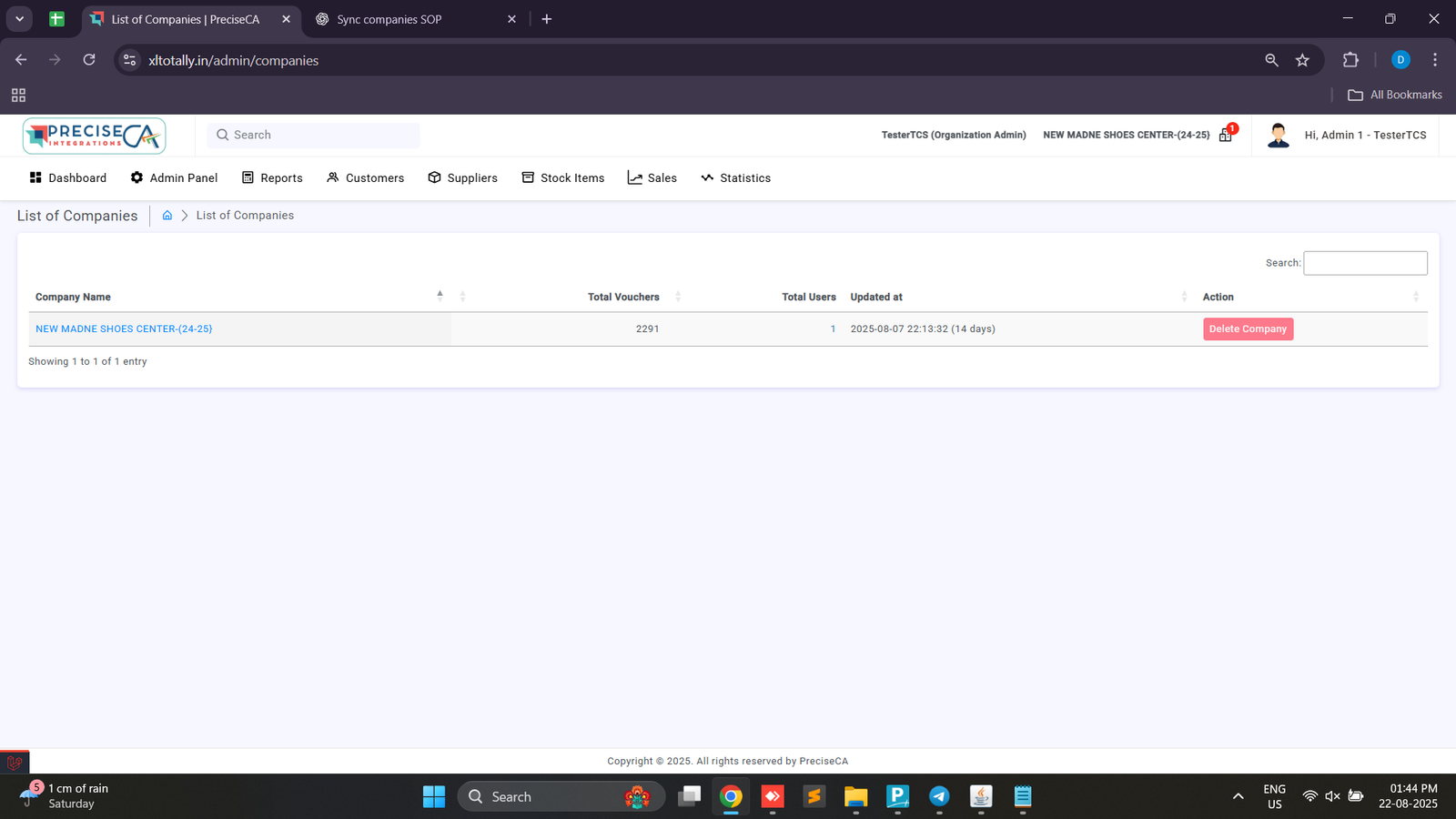This screenshot has width=1456, height=819.
Task: Sort the table by Total Vouchers
Action: pos(623,297)
